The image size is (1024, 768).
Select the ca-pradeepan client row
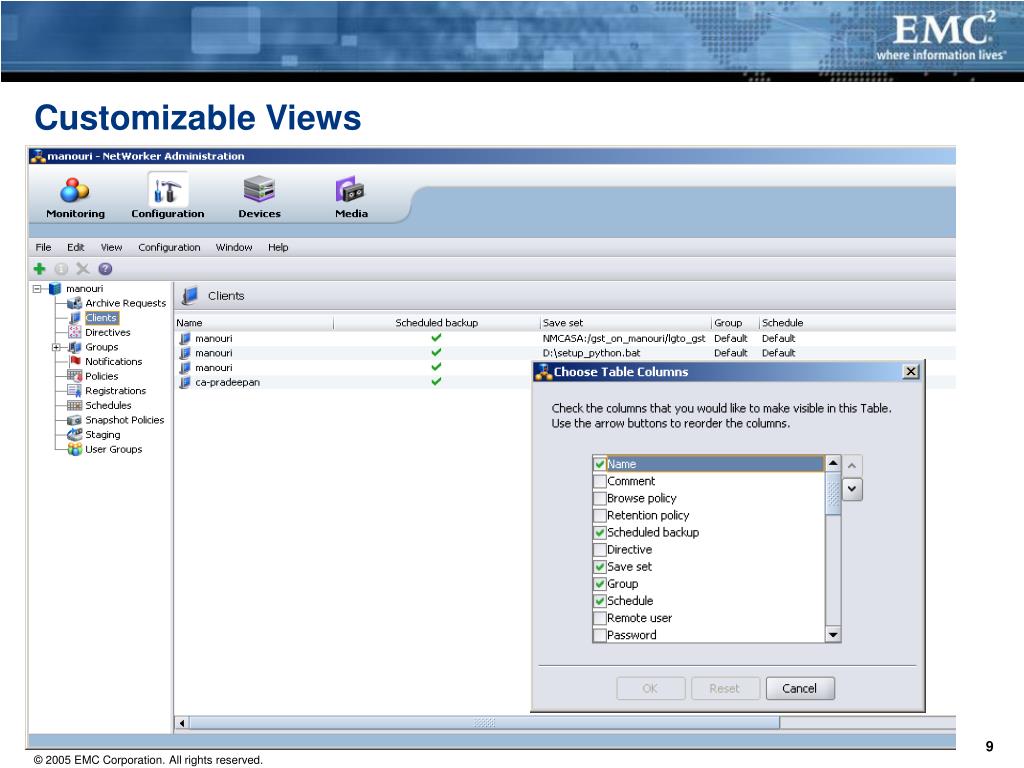[353, 382]
